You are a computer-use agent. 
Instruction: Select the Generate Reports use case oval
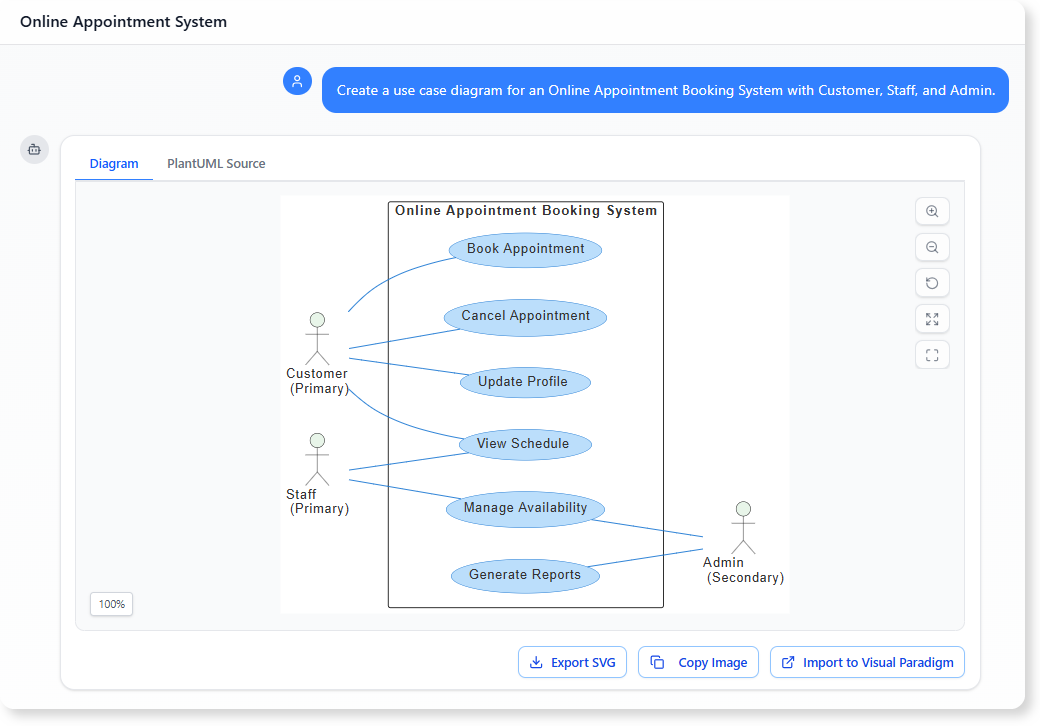pos(525,575)
